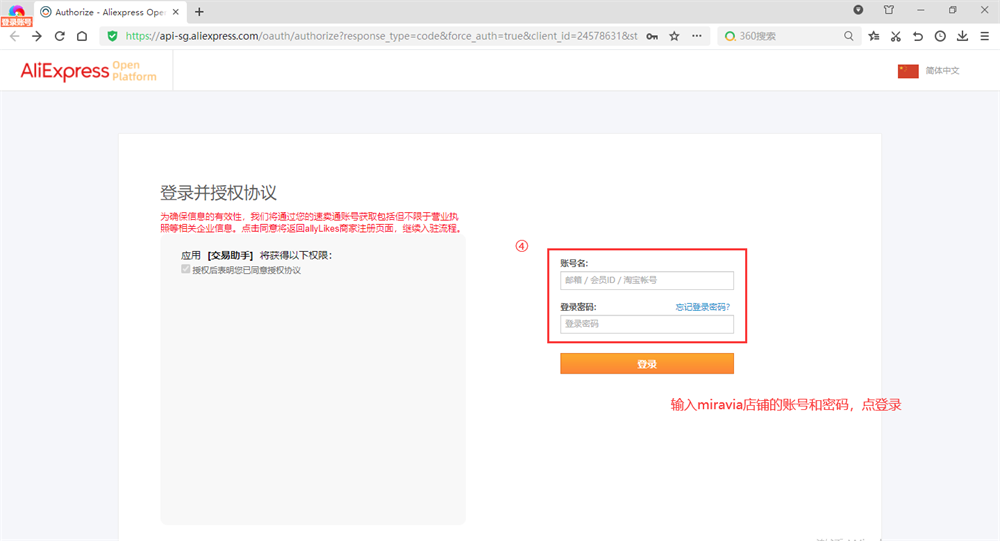The width and height of the screenshot is (1000, 541).
Task: Minimize the browser window
Action: coord(920,10)
